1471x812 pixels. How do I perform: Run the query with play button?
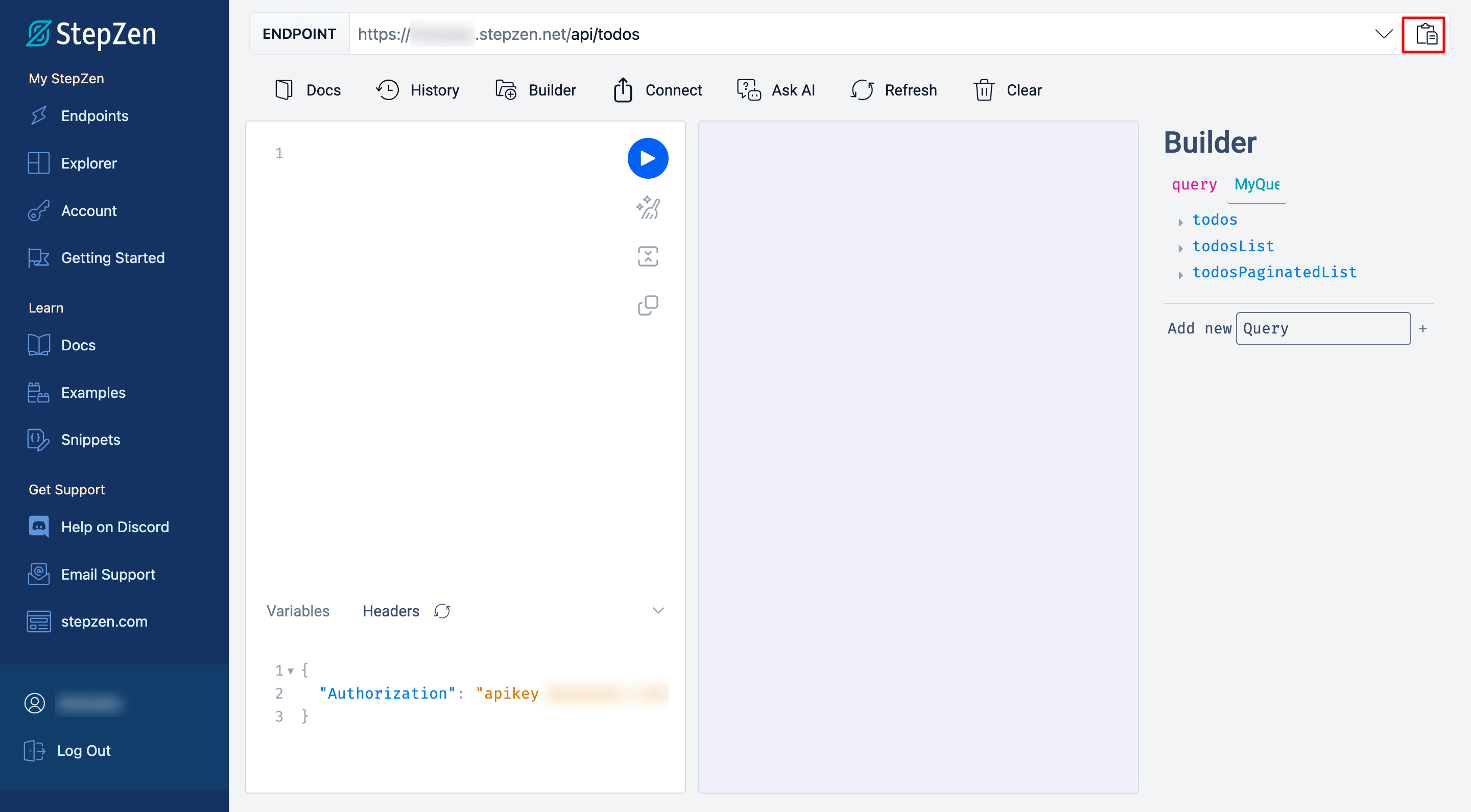648,158
